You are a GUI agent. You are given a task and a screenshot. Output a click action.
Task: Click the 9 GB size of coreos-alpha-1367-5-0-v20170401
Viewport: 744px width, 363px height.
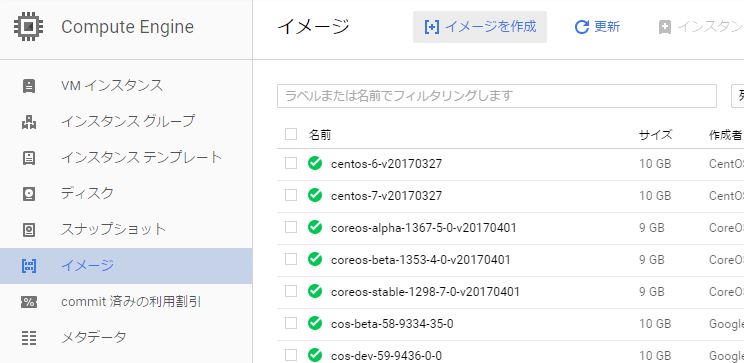651,228
